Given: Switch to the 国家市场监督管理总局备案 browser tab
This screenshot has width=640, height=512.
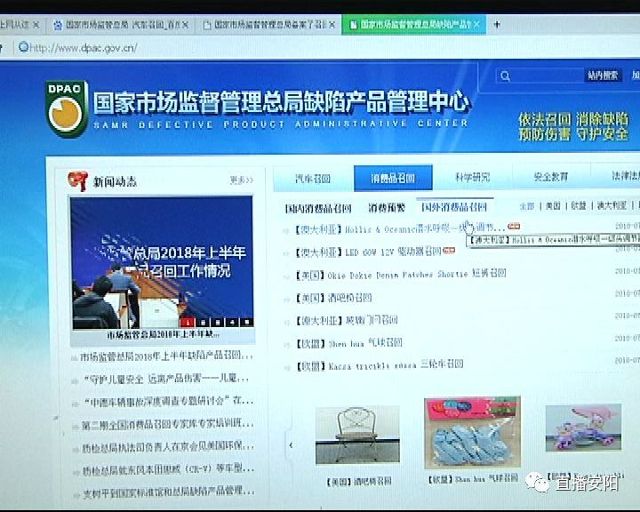Looking at the screenshot, I should point(267,25).
